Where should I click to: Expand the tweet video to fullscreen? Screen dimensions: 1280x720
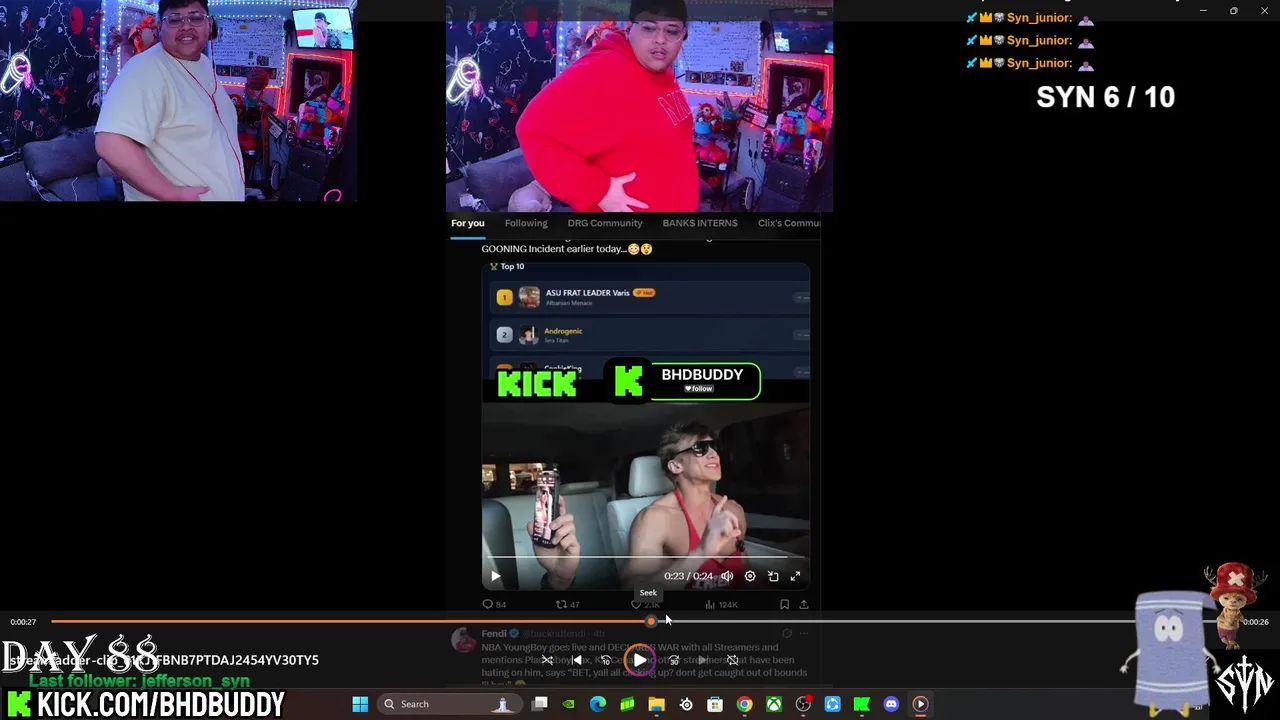coord(796,576)
